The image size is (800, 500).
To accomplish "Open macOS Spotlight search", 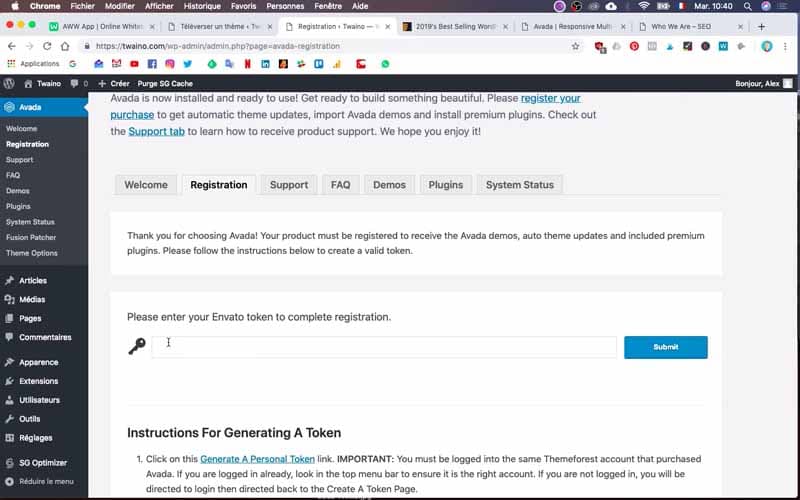I will click(x=747, y=6).
